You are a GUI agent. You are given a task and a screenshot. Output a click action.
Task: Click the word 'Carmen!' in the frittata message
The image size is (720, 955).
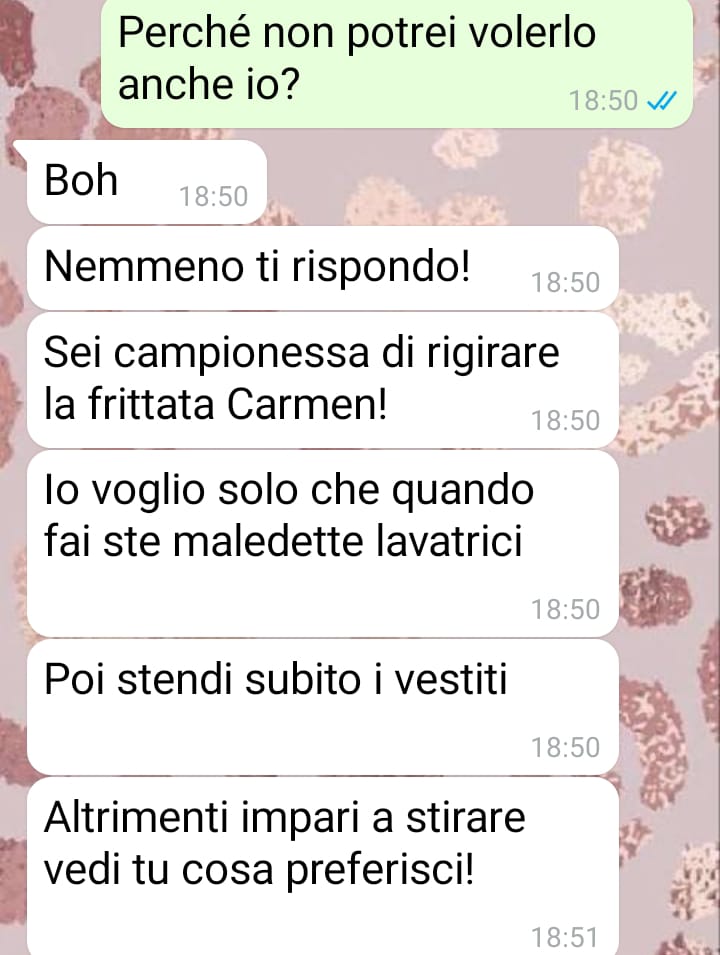[x=307, y=404]
